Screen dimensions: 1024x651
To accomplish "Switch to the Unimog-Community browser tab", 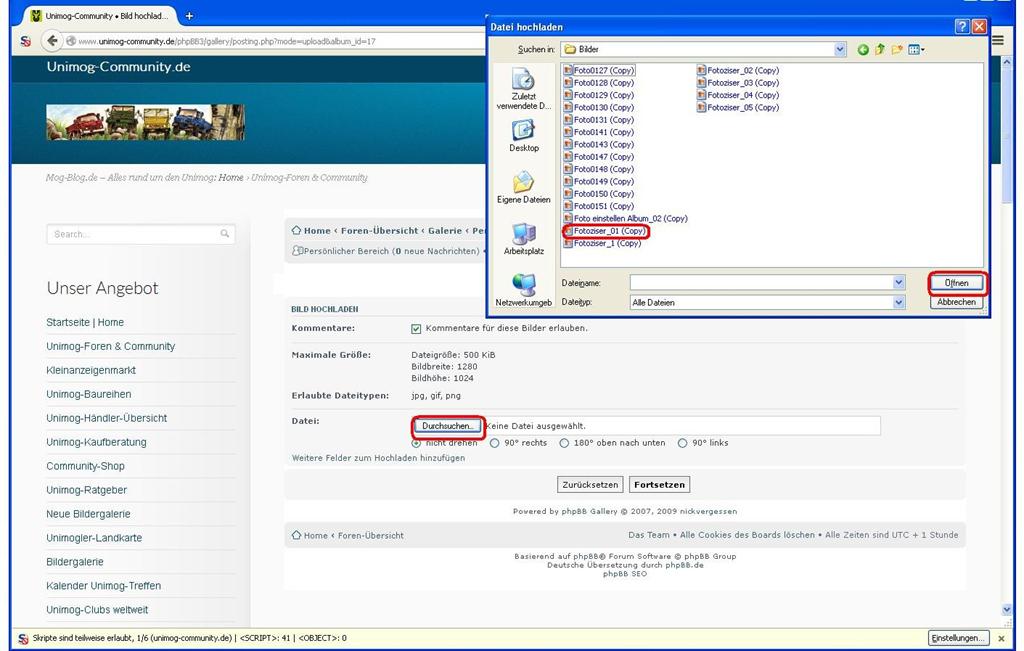I will tap(100, 16).
